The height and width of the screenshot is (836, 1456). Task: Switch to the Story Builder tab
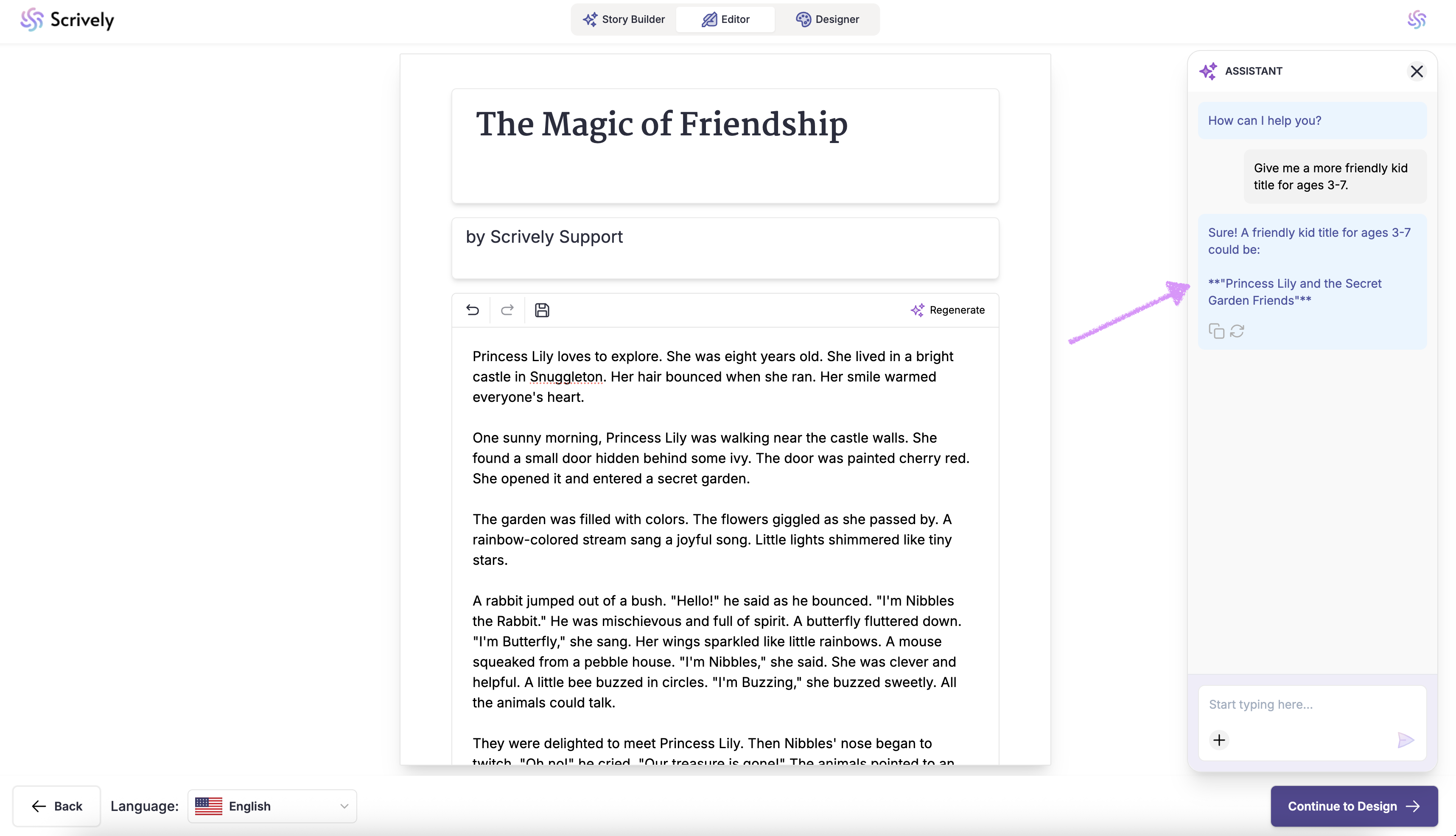coord(624,20)
